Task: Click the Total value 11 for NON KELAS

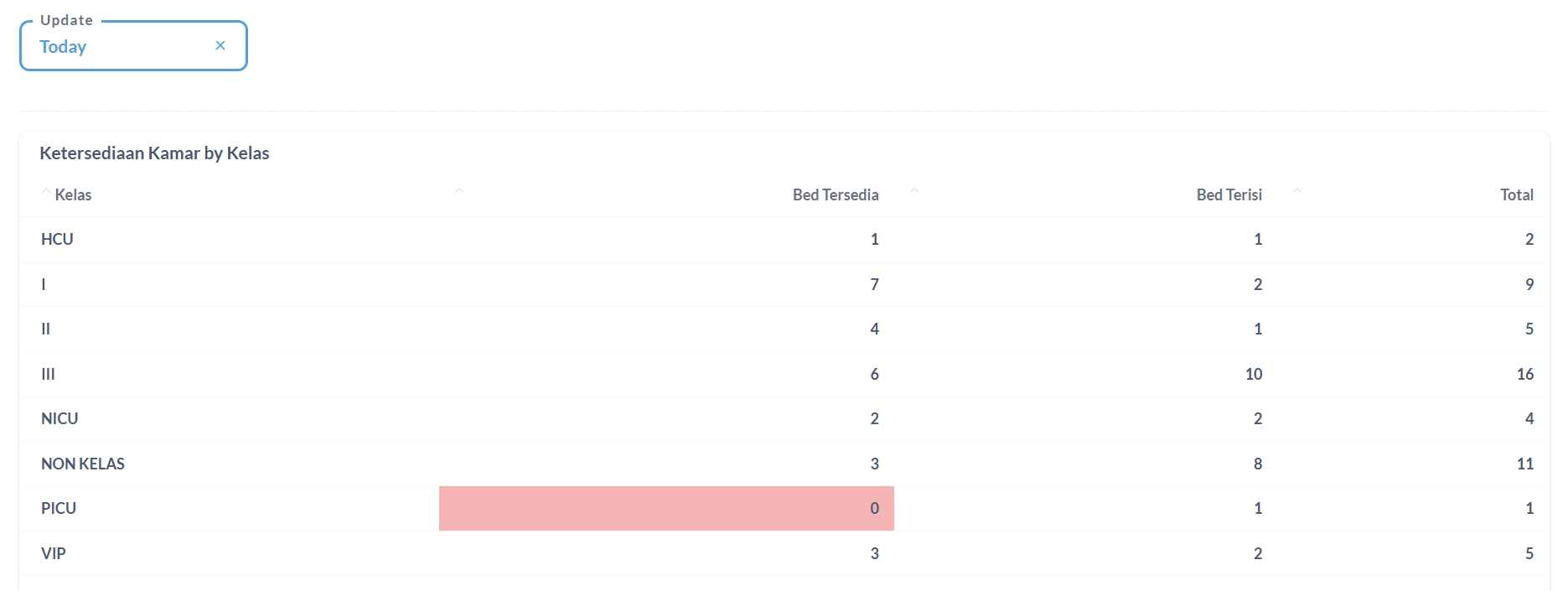Action: coord(1524,464)
